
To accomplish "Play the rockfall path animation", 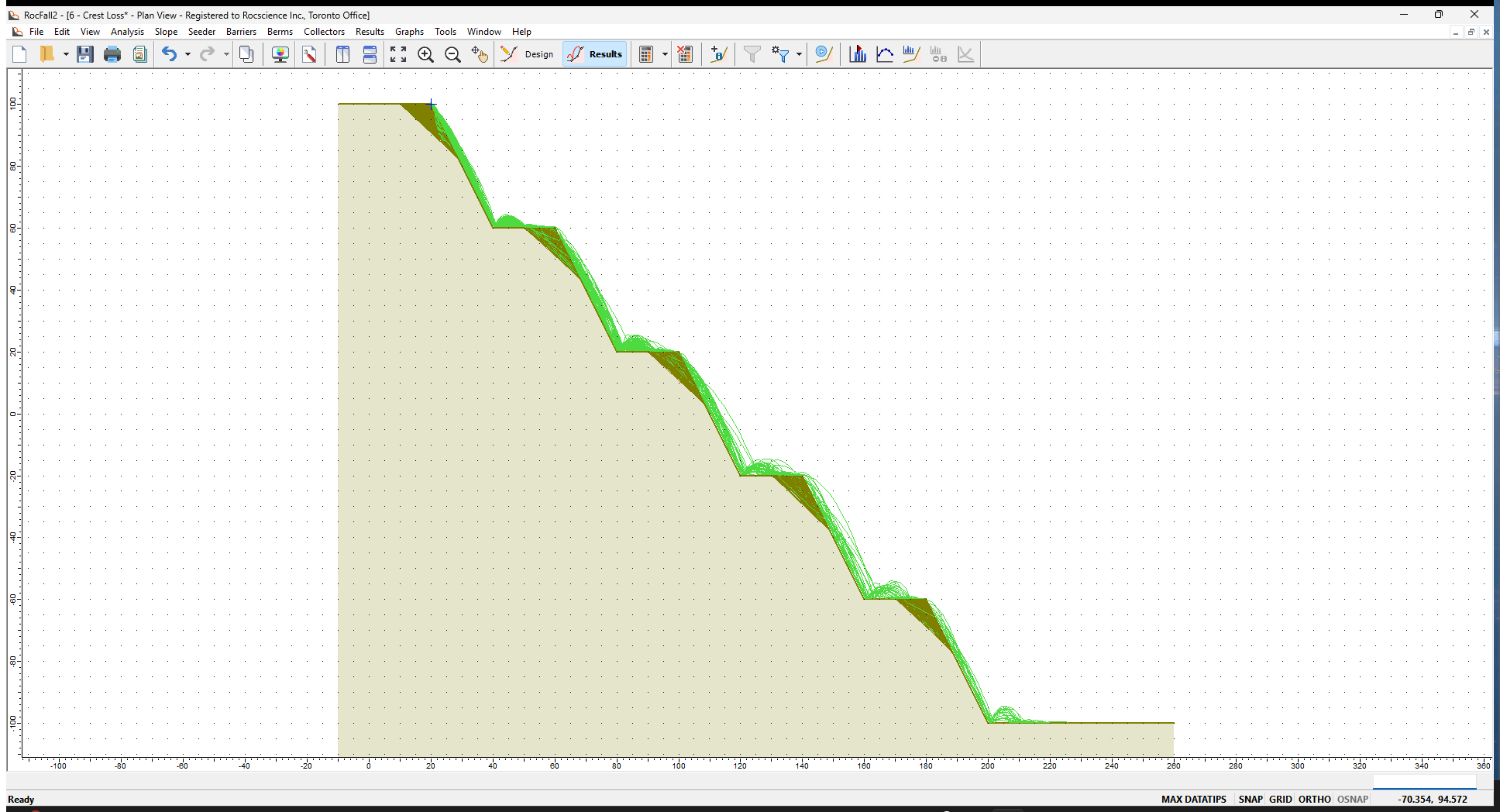I will [x=823, y=54].
